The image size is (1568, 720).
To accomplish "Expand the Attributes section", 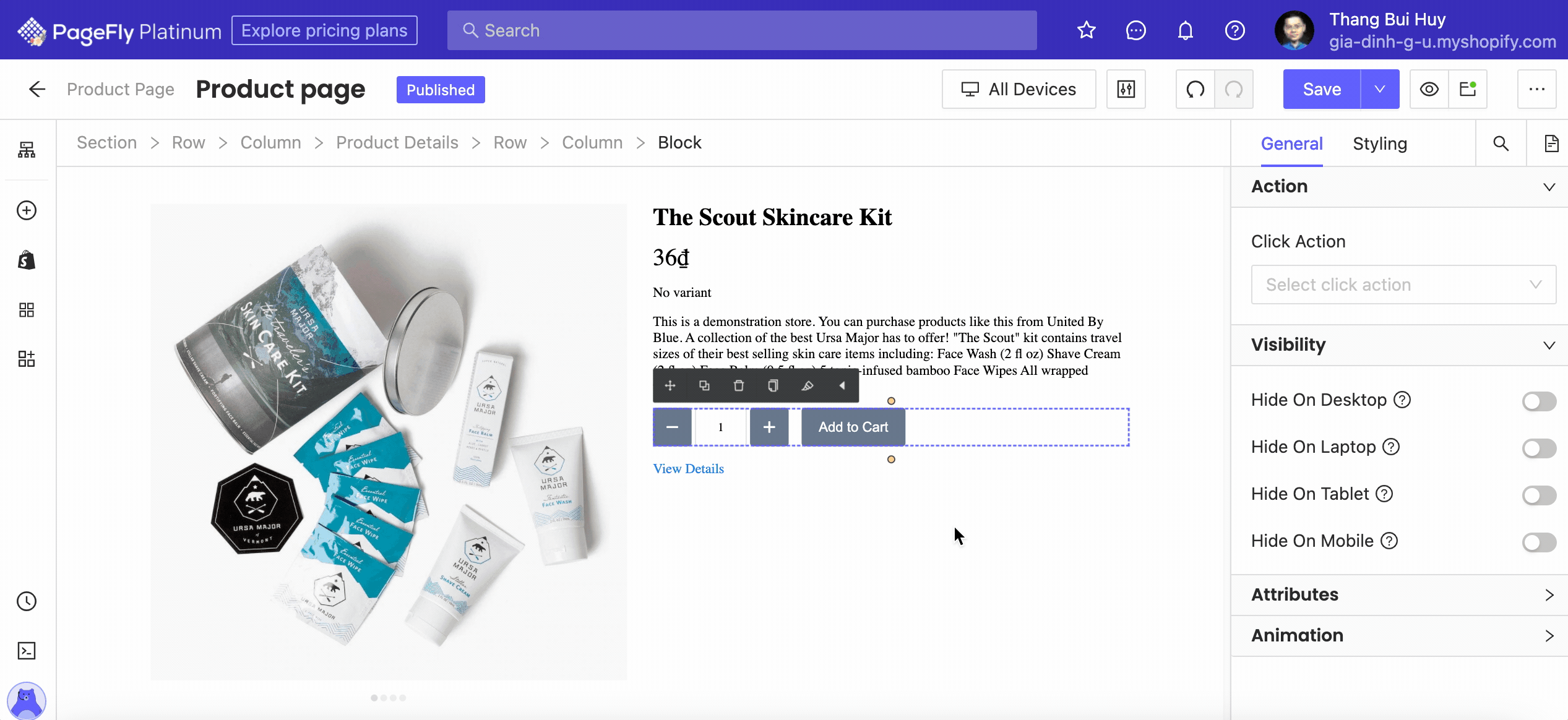I will [x=1400, y=595].
